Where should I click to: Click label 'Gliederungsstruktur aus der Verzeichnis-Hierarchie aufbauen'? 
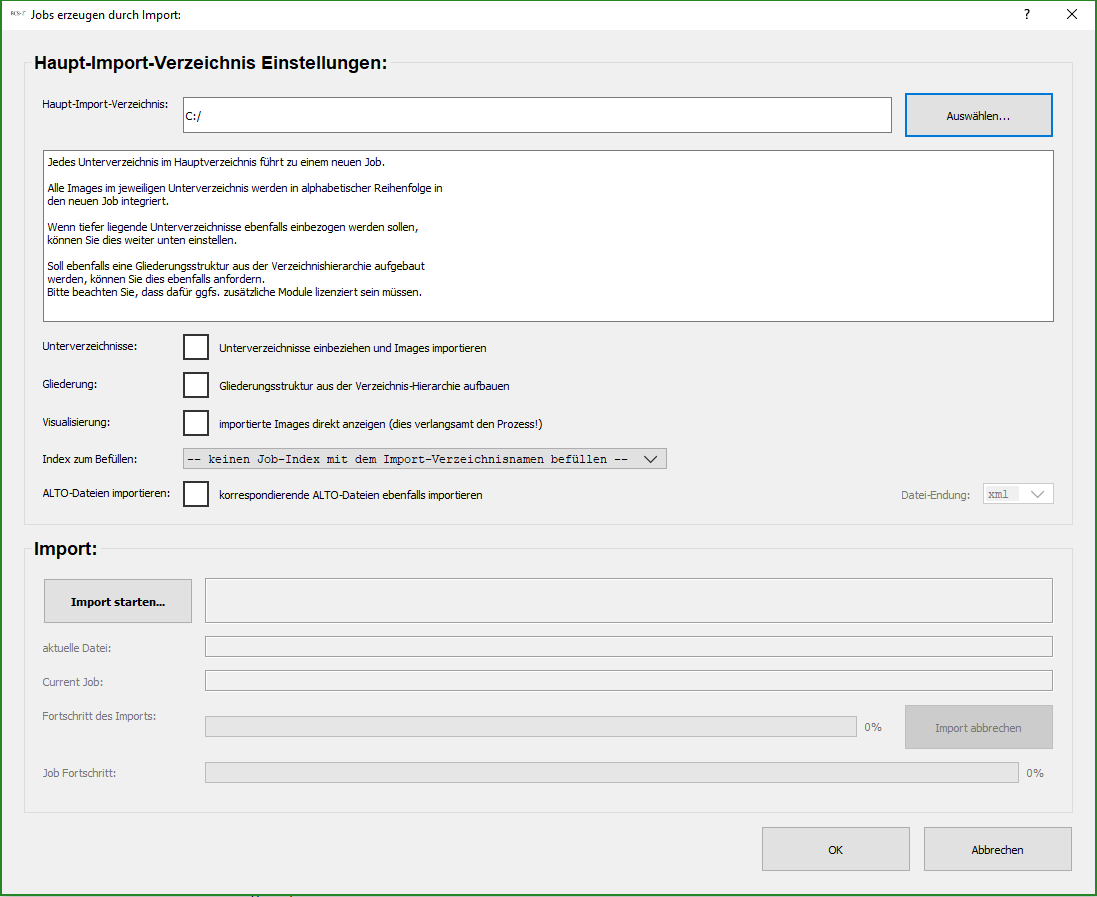(364, 386)
